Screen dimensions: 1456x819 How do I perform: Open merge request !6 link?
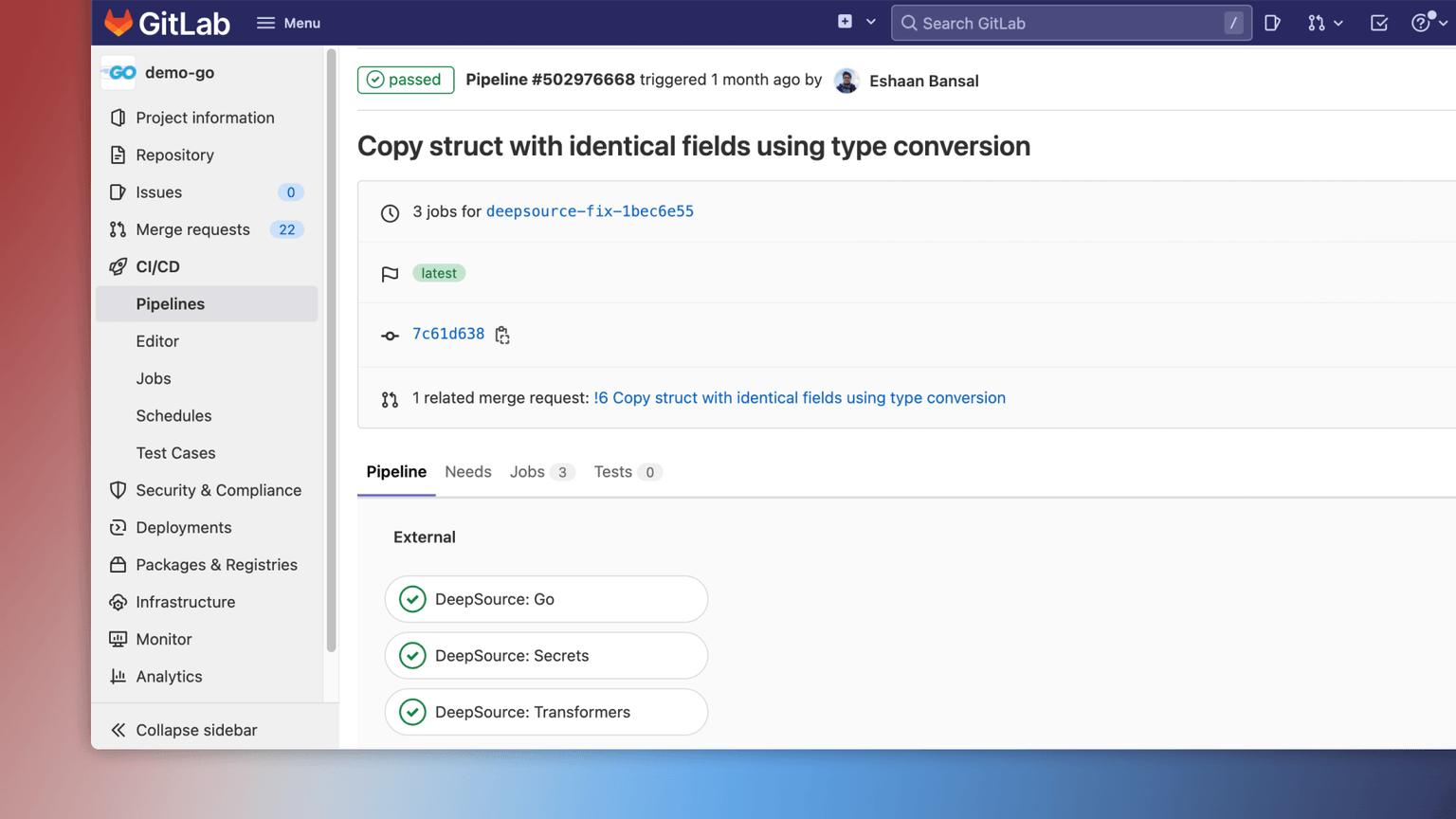[x=799, y=398]
